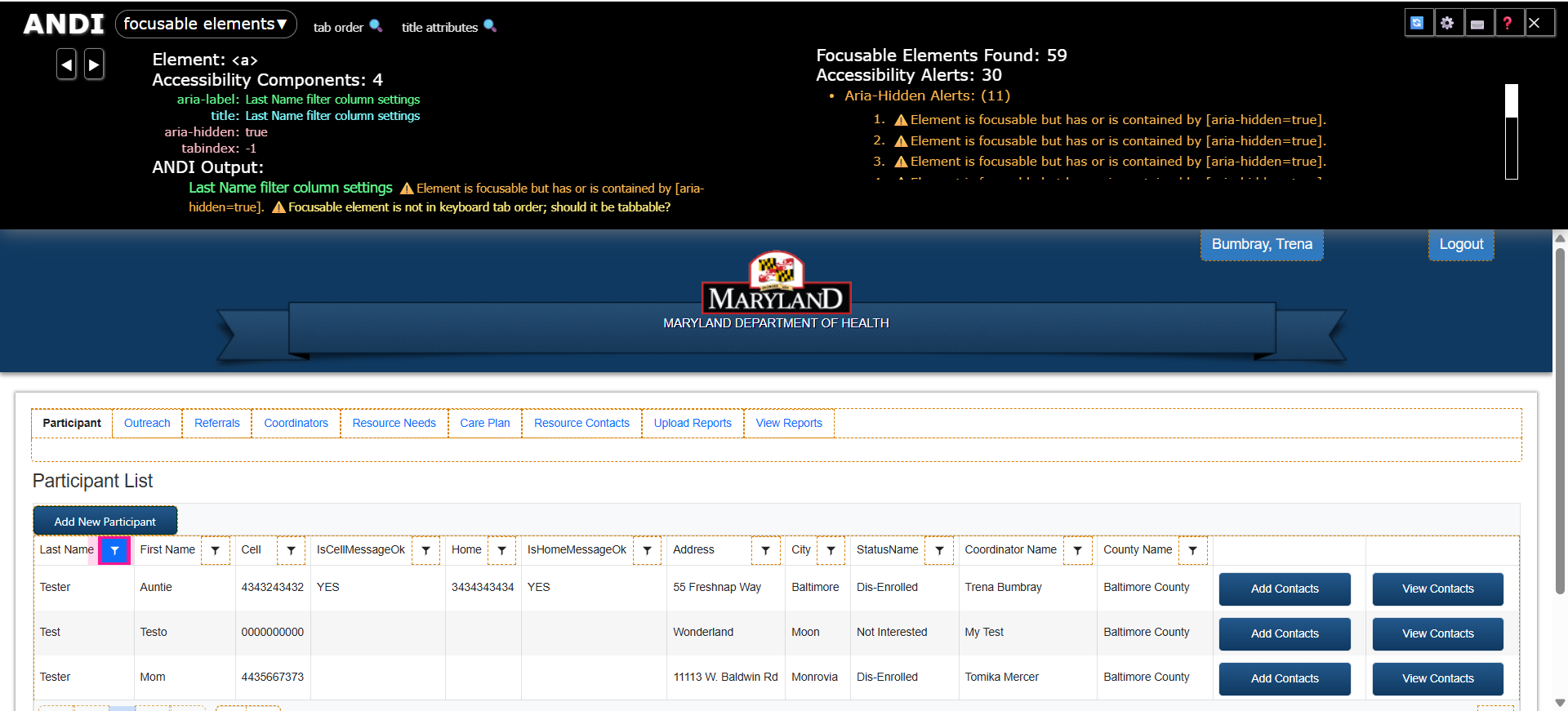
Task: Switch to the Referrals tab
Action: pyautogui.click(x=217, y=423)
